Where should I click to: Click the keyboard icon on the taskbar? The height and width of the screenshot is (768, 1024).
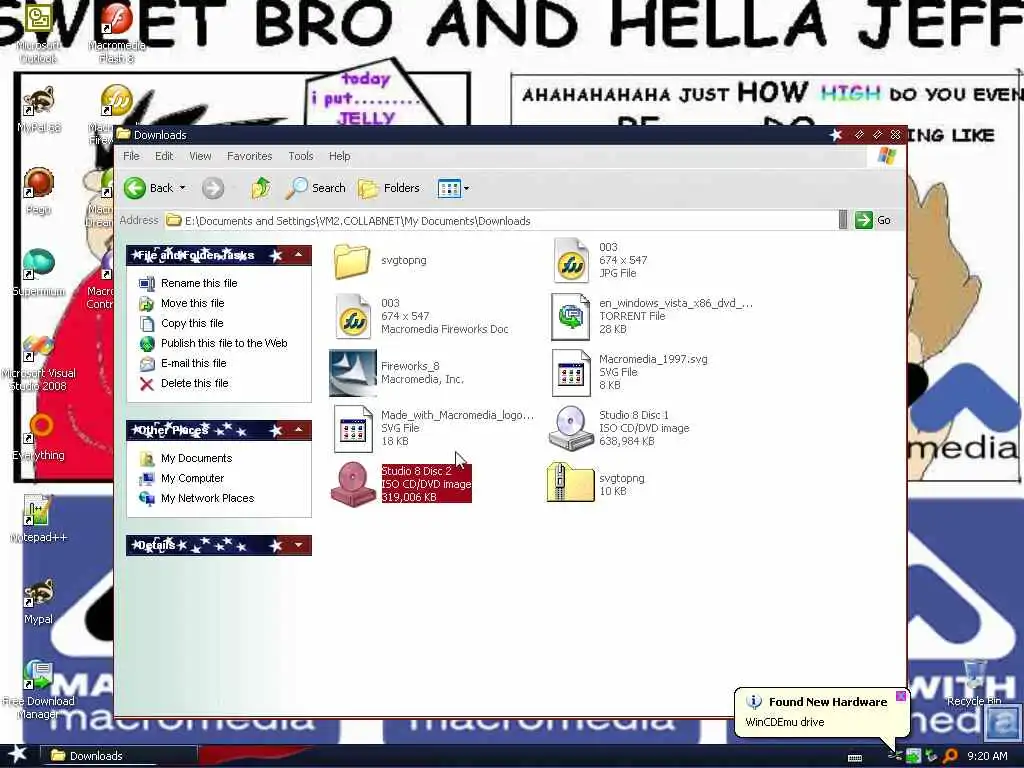pos(854,758)
